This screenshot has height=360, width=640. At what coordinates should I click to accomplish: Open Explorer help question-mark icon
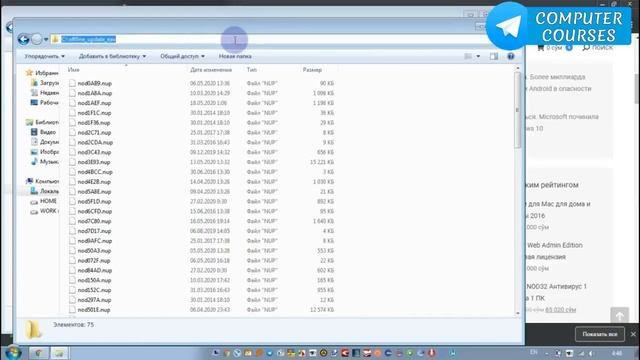pos(511,56)
